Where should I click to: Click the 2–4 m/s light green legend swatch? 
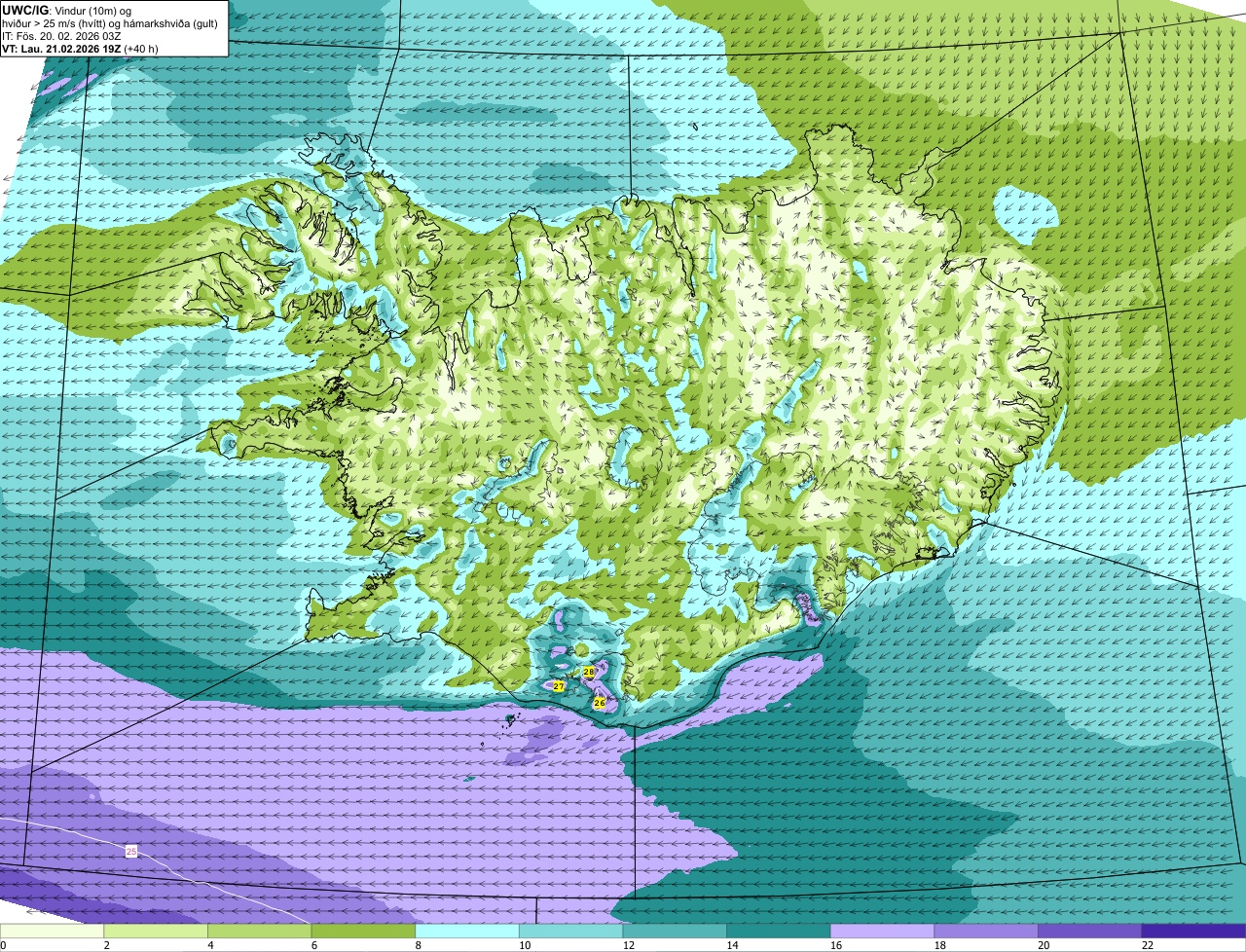pos(156,932)
